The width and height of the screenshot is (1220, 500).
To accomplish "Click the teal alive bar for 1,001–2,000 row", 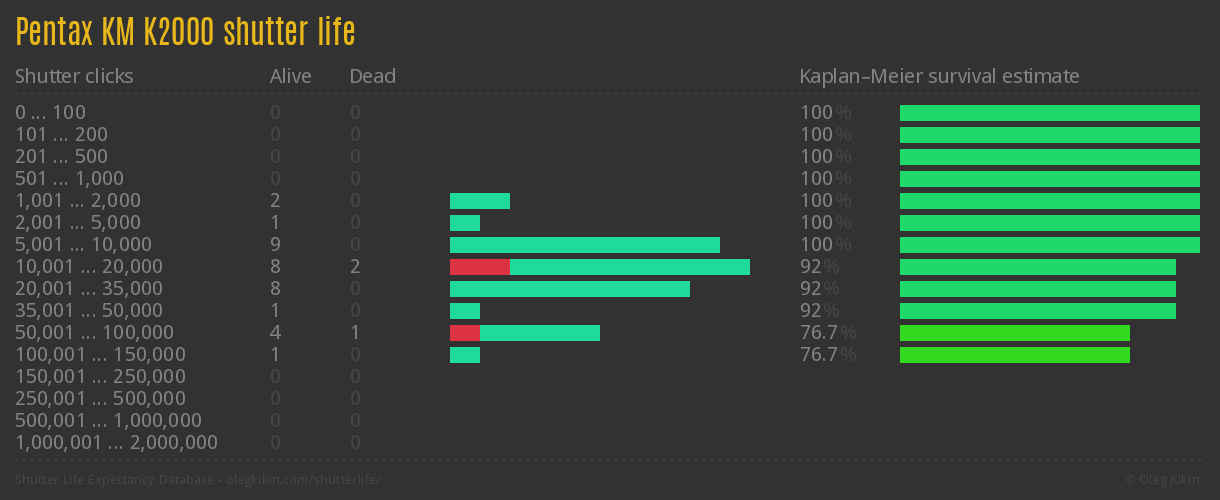I will tap(479, 201).
